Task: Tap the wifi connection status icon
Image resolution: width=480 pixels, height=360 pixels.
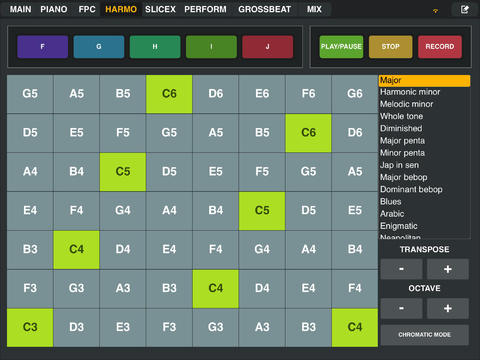Action: [435, 11]
